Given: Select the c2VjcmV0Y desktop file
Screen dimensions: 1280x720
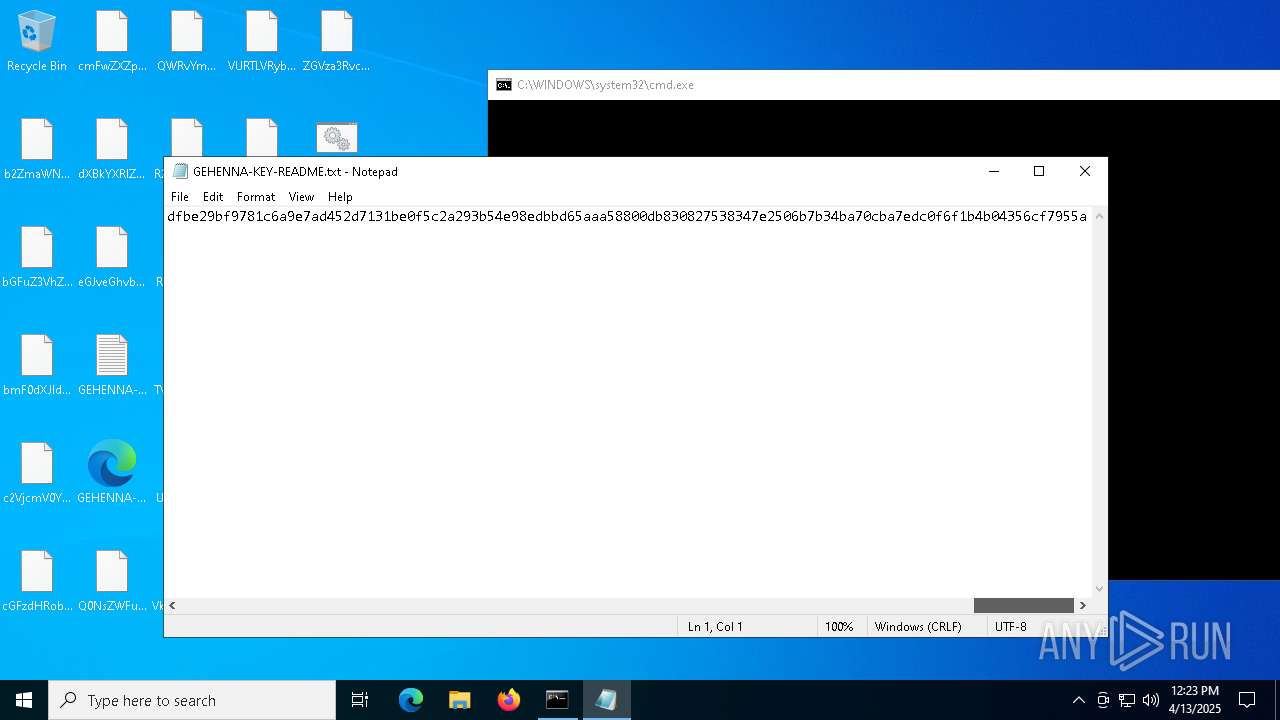Looking at the screenshot, I should pyautogui.click(x=37, y=473).
